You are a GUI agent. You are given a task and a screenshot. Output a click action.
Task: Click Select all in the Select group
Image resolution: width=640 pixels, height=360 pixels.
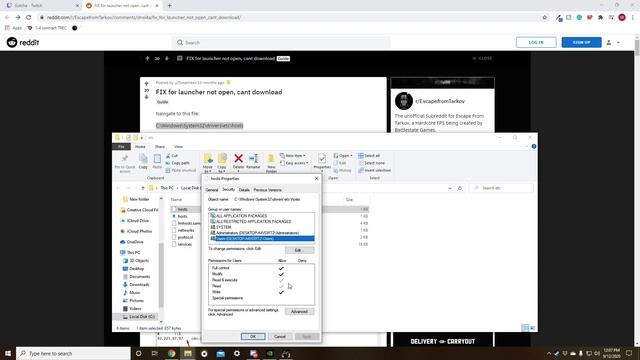[369, 156]
